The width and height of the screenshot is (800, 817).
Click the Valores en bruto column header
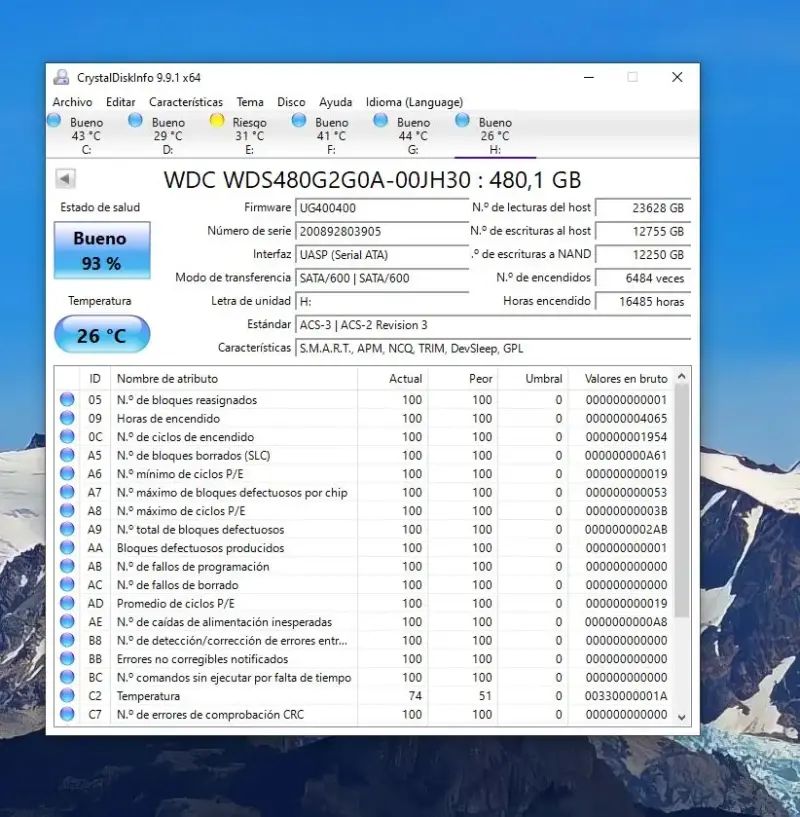pos(620,379)
